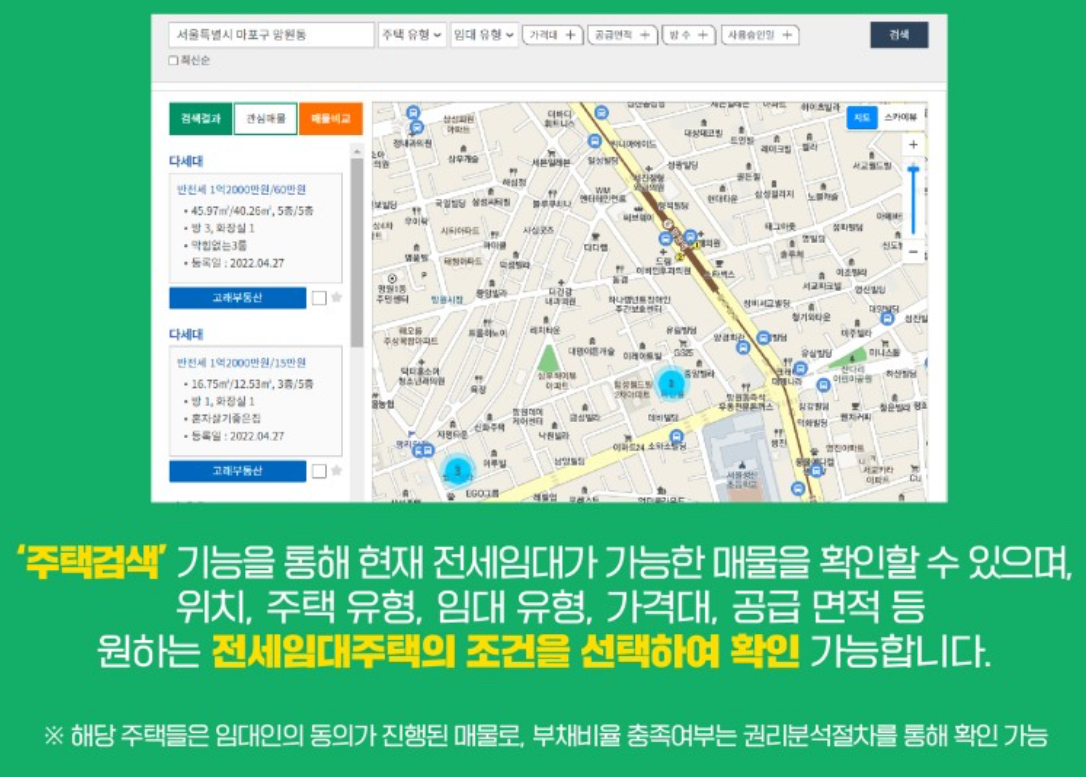Click the bus stop icon by 대양빌딩

pos(887,318)
